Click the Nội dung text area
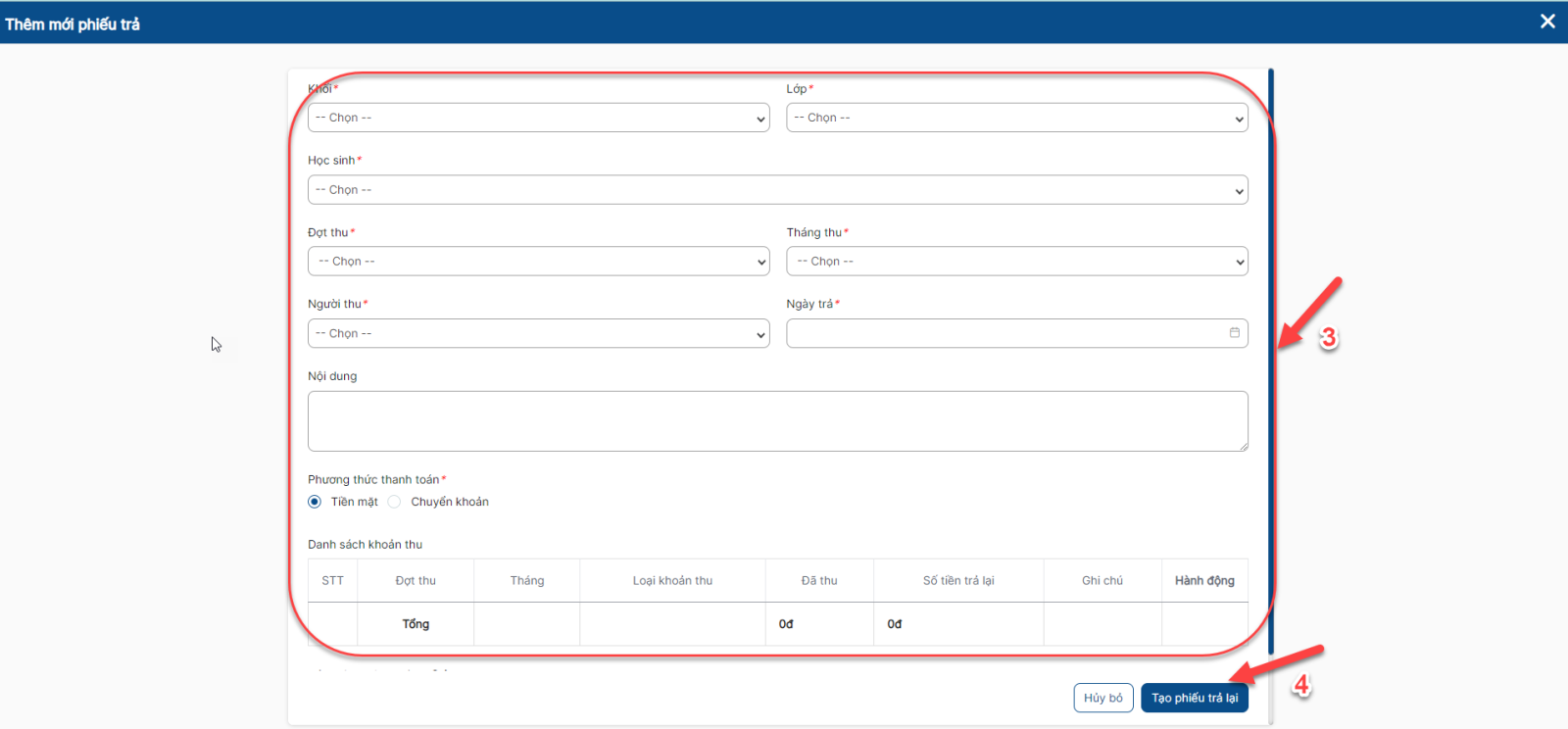 coord(778,421)
